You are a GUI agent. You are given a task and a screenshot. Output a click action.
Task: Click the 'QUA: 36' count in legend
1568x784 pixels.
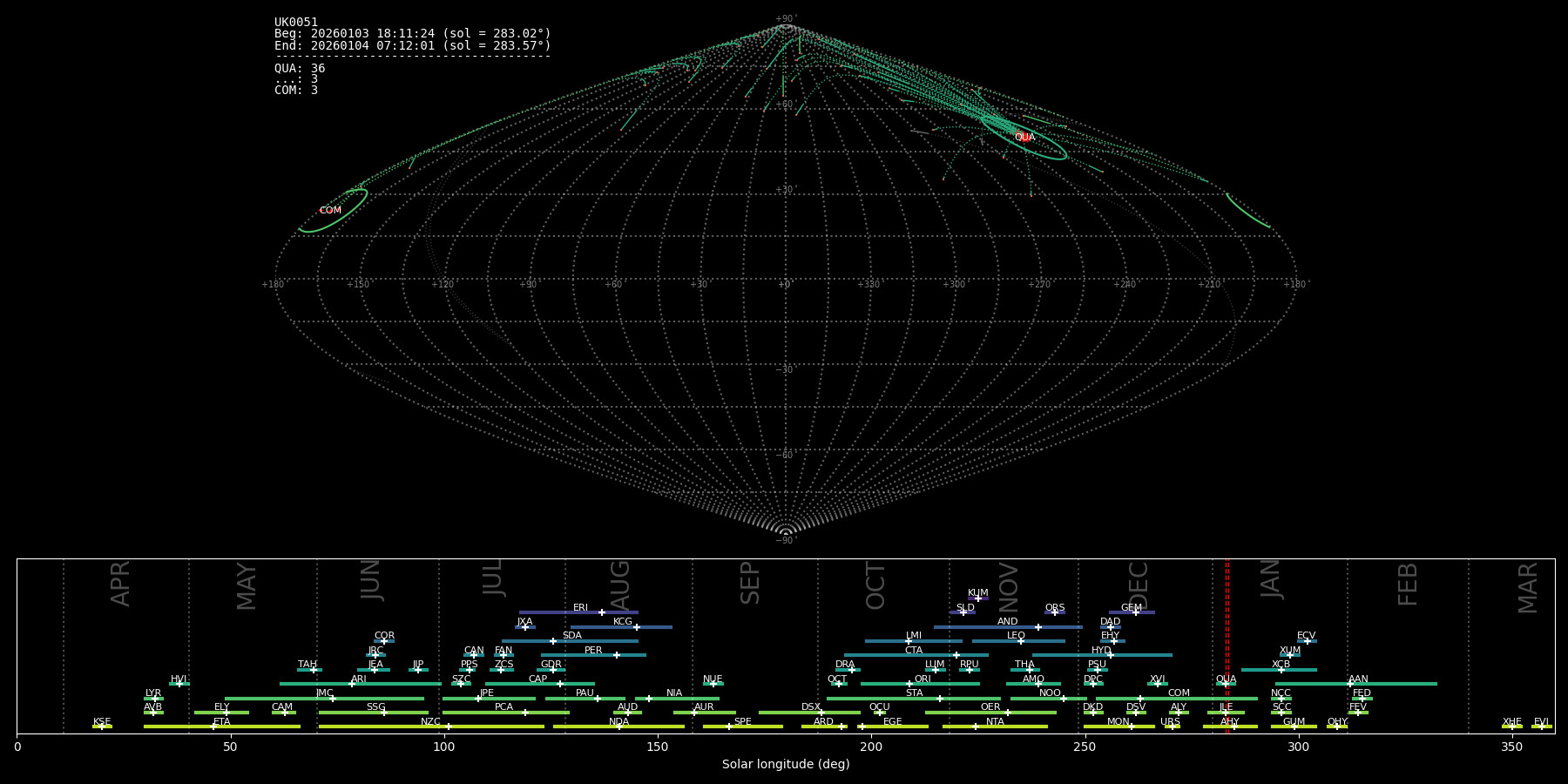point(300,69)
